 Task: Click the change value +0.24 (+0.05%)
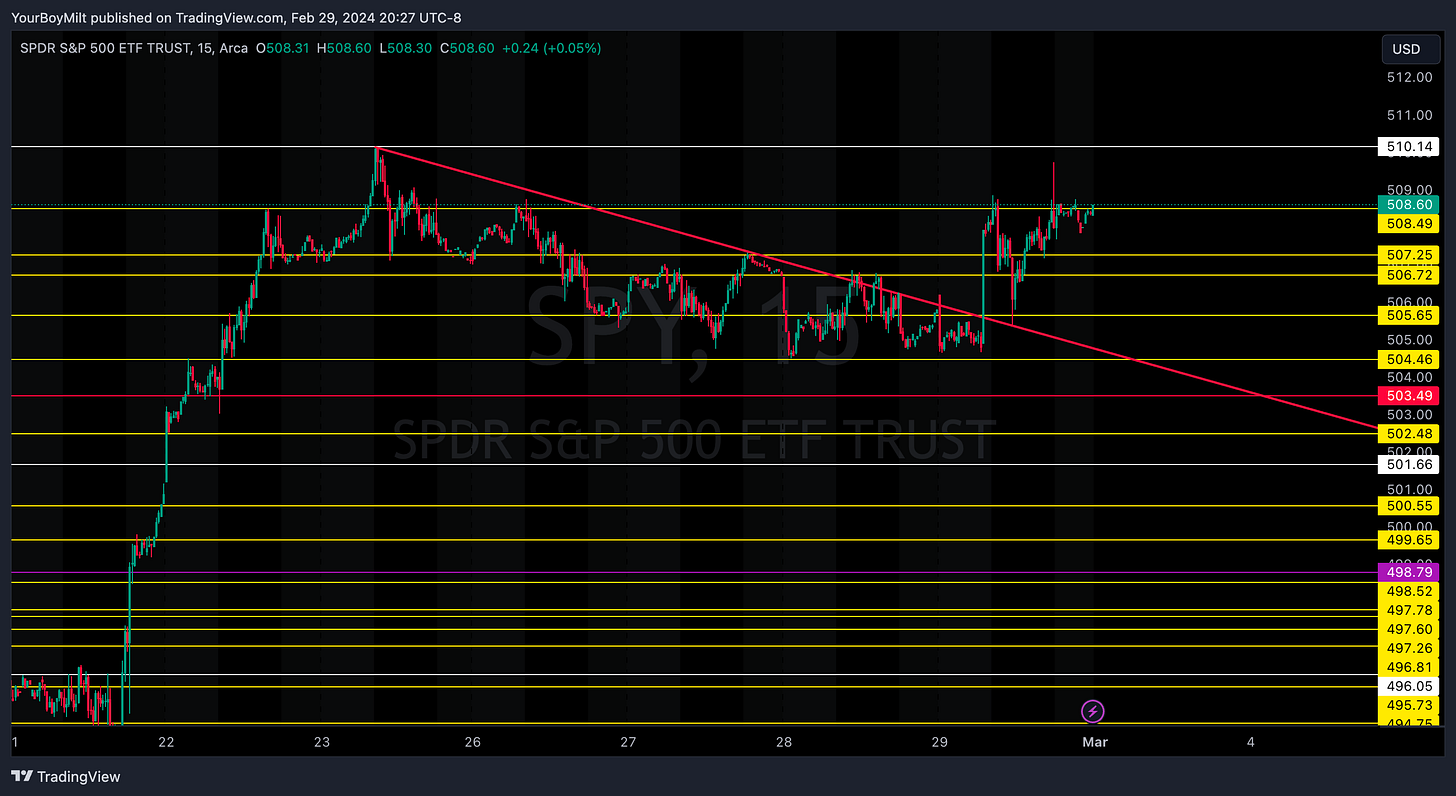click(x=554, y=48)
